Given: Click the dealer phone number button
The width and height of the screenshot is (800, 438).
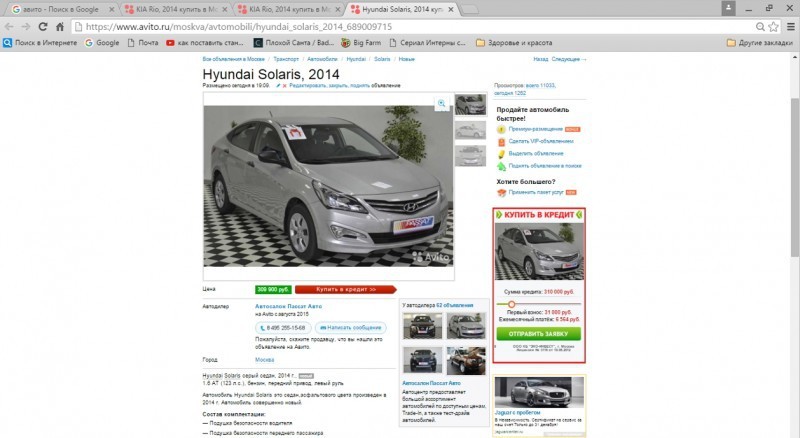Looking at the screenshot, I should pos(283,328).
